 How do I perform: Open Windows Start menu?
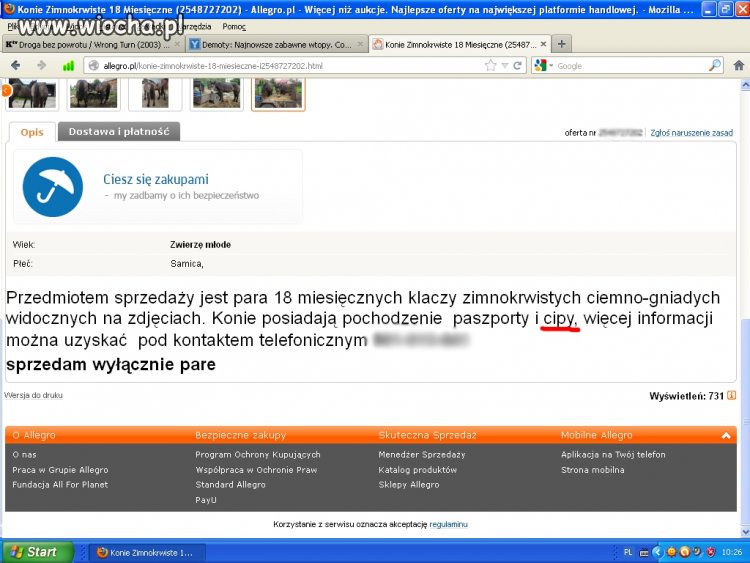(37, 552)
